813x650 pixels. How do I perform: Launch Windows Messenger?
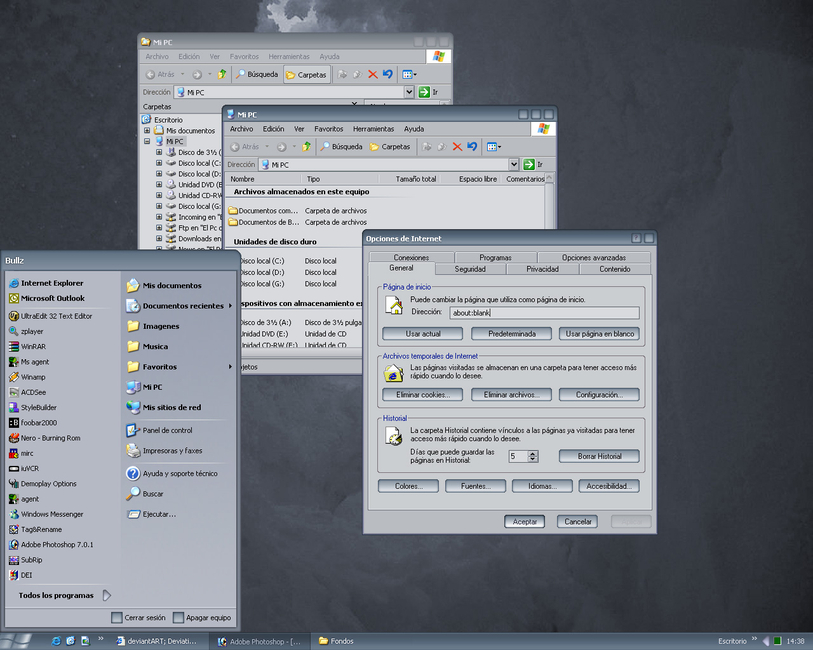point(46,514)
